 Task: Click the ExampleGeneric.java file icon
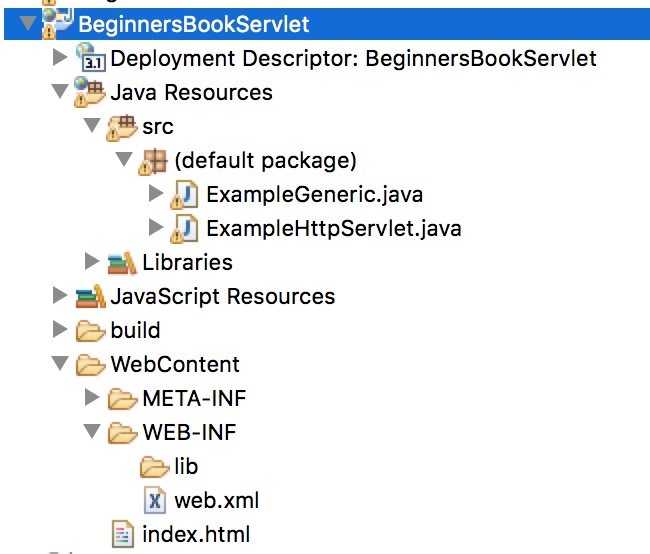[x=184, y=194]
